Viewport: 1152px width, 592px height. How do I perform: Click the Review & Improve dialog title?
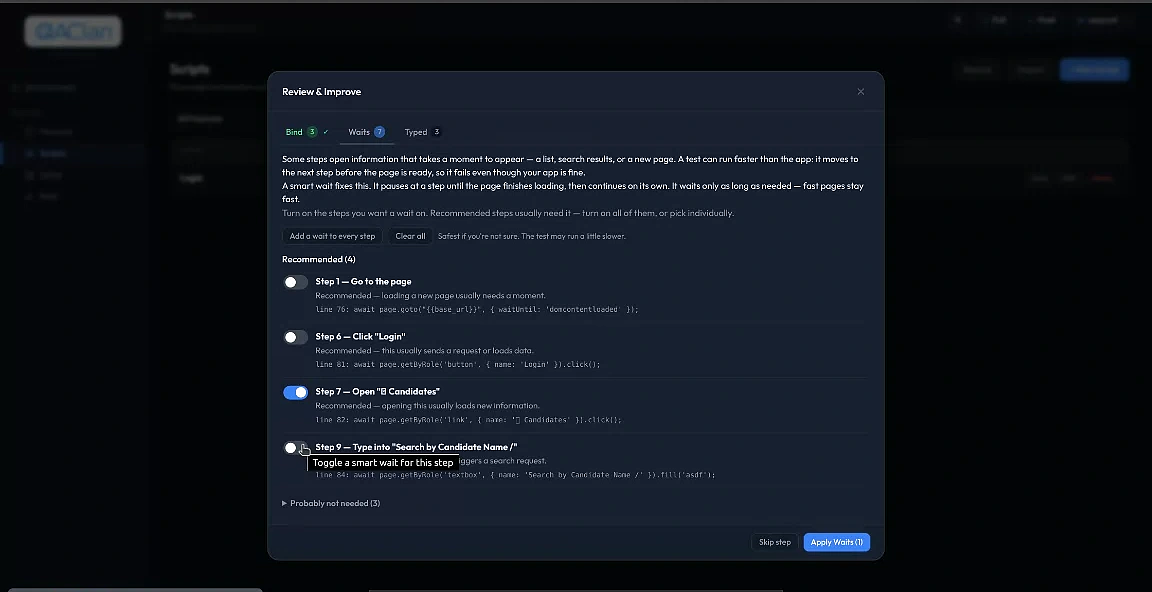322,92
